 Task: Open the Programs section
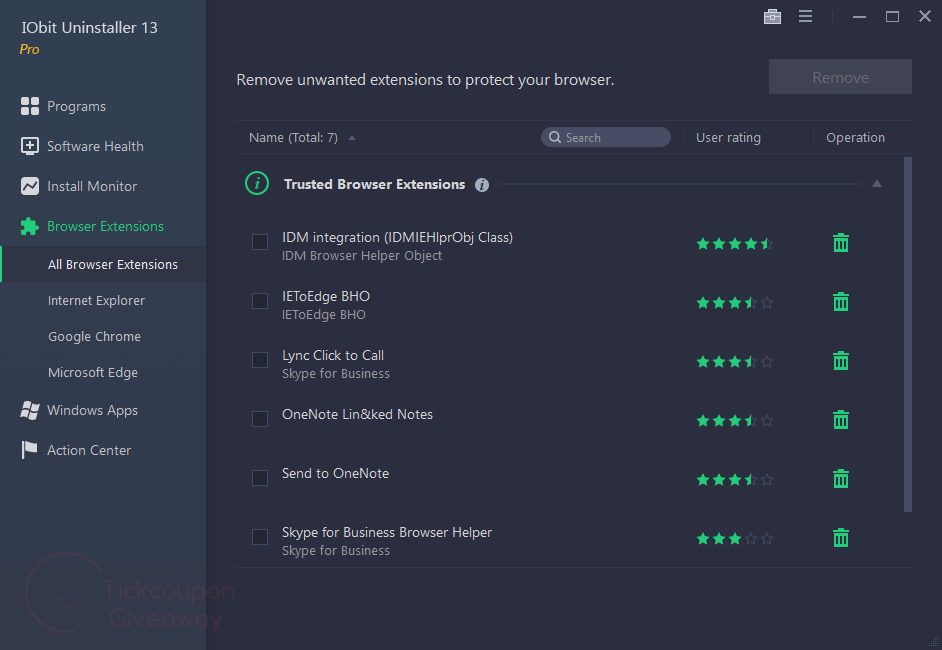(x=76, y=106)
